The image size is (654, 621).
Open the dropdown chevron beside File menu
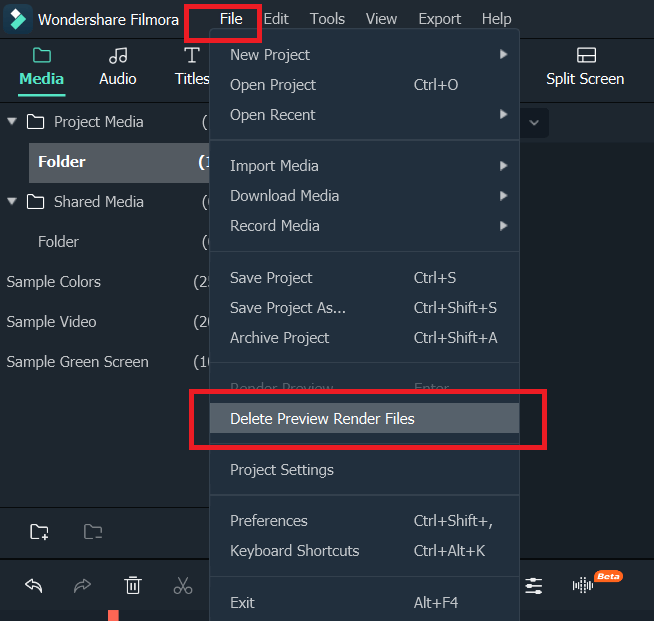point(534,123)
